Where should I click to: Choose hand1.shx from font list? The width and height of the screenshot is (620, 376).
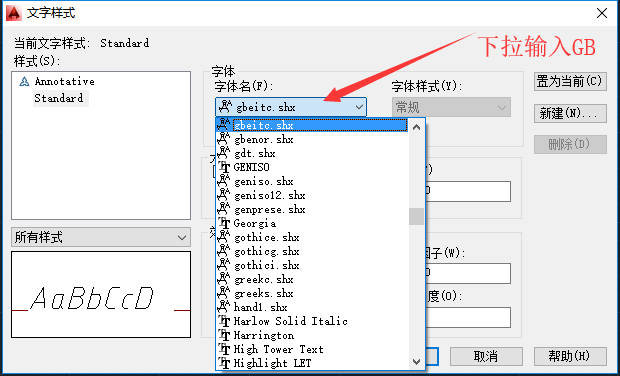[x=312, y=307]
